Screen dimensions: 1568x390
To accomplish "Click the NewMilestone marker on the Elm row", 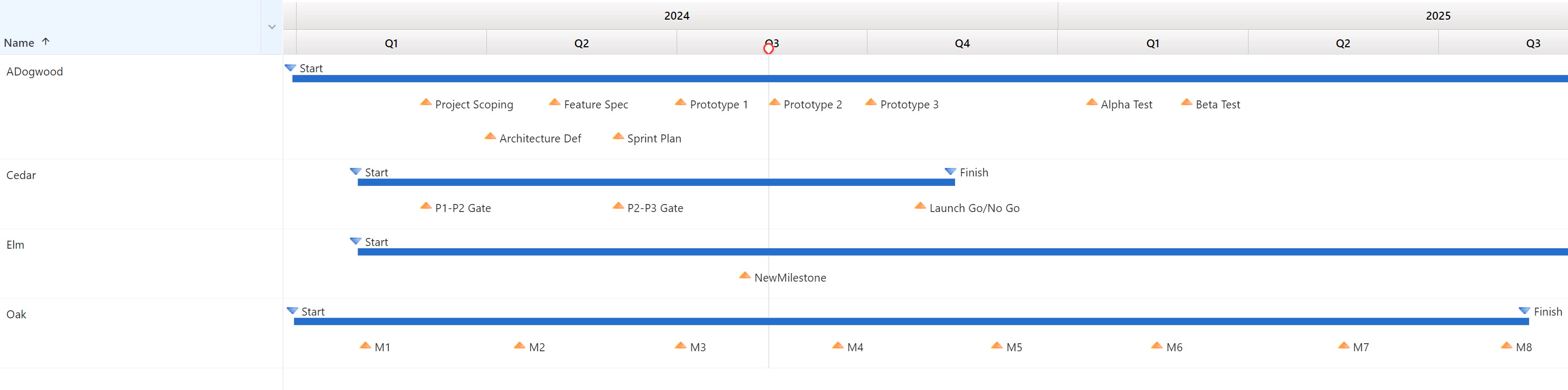I will 745,275.
